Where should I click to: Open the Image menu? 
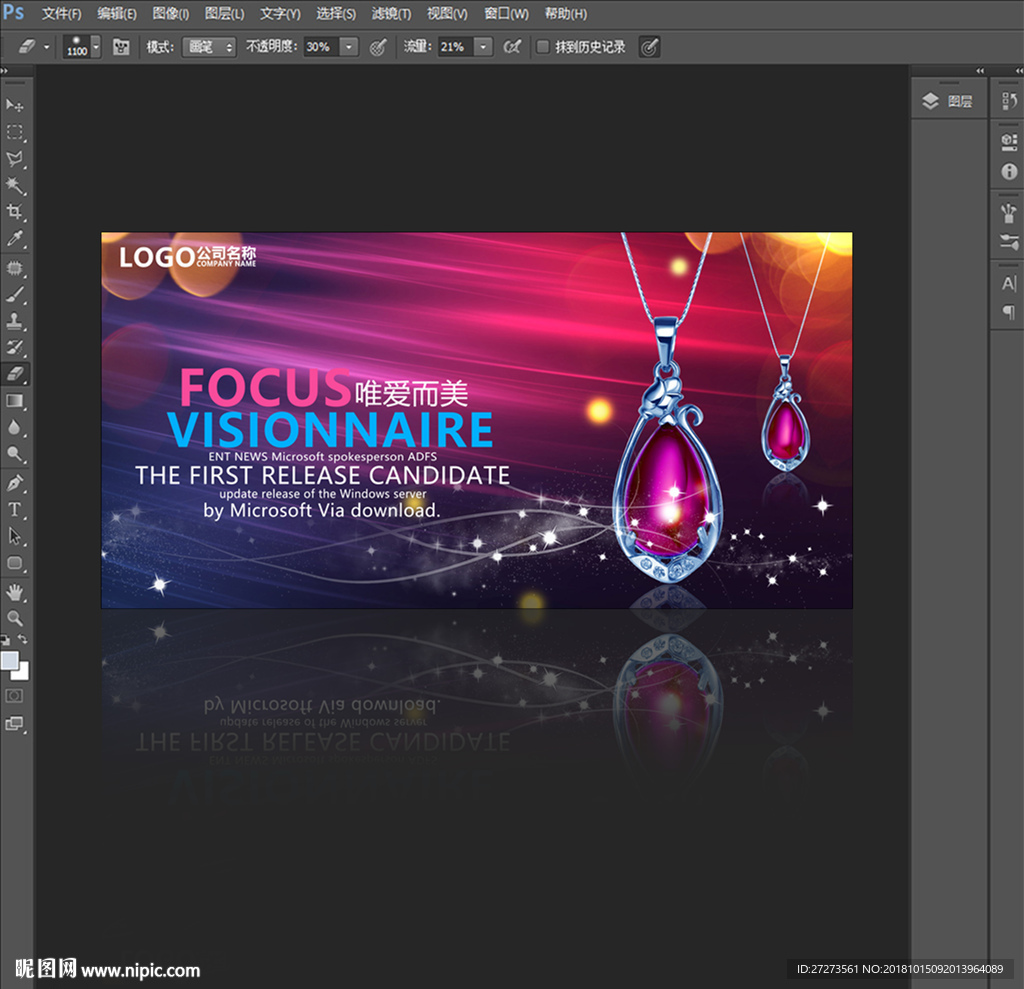point(170,14)
